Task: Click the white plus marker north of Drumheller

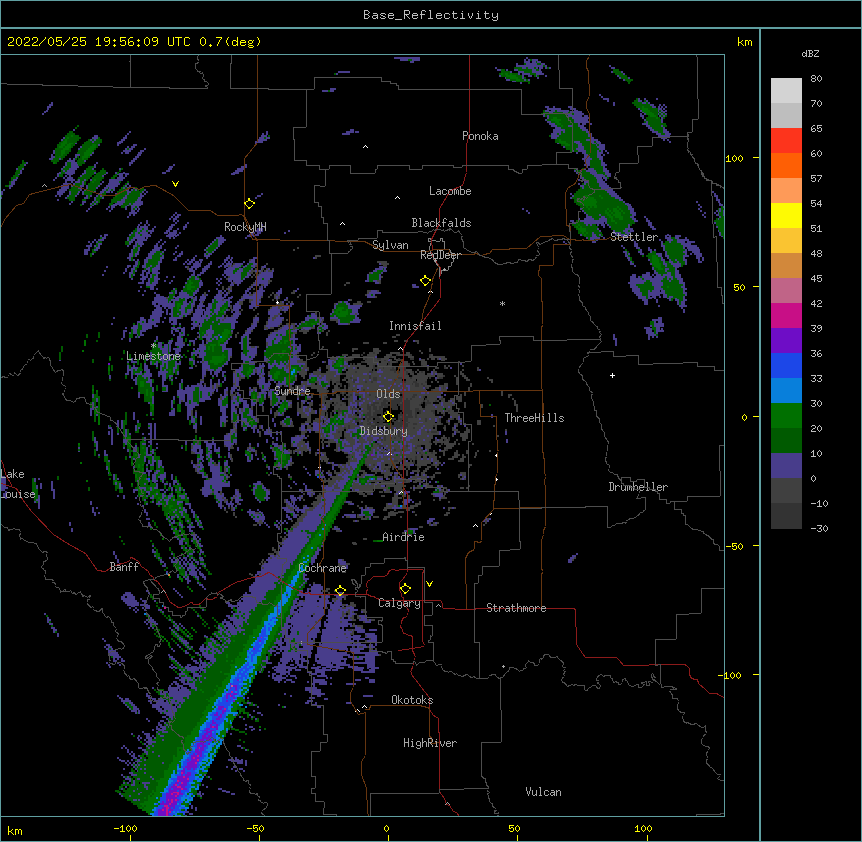Action: coord(612,375)
